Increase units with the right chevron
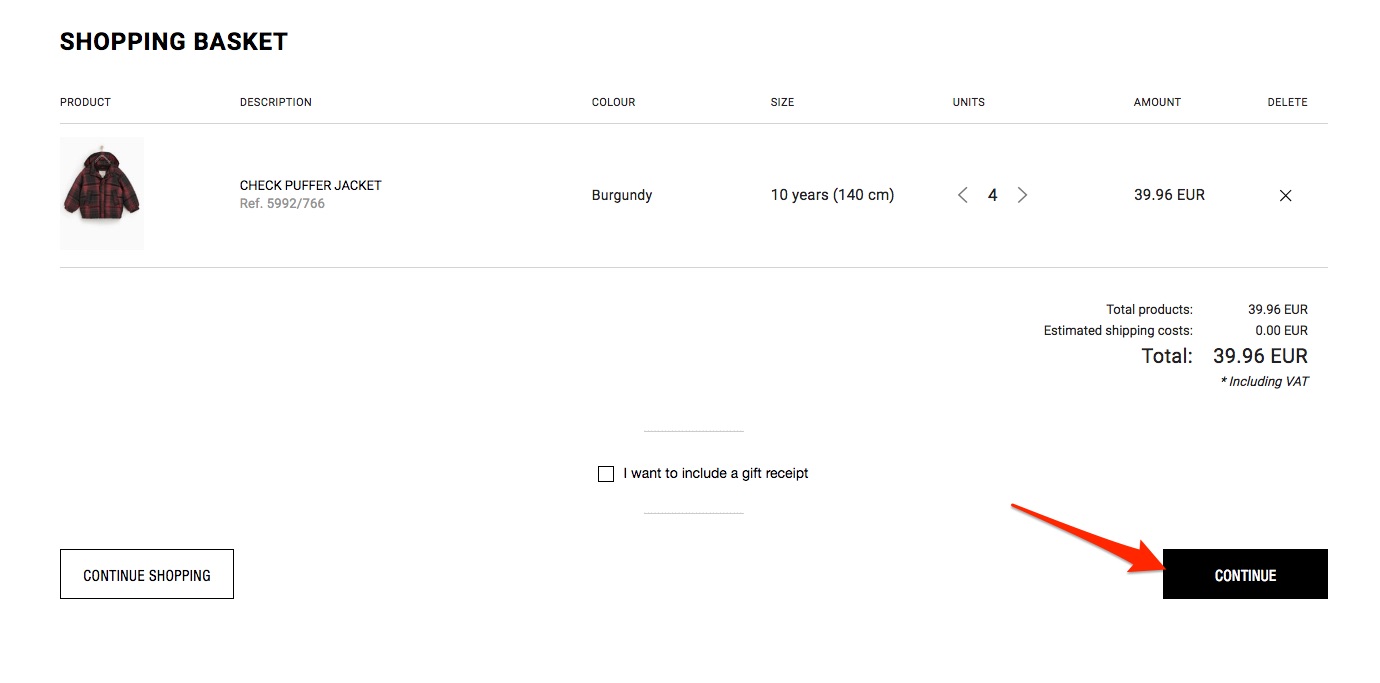The height and width of the screenshot is (683, 1380). pos(1022,196)
